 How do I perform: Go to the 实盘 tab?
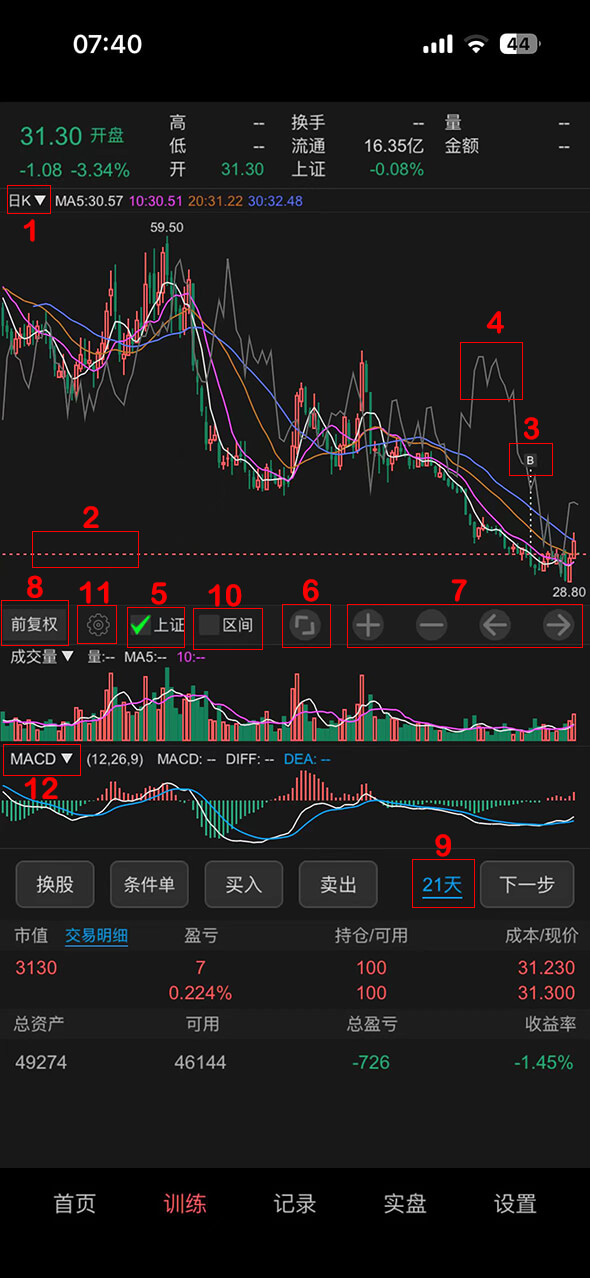tap(405, 1203)
